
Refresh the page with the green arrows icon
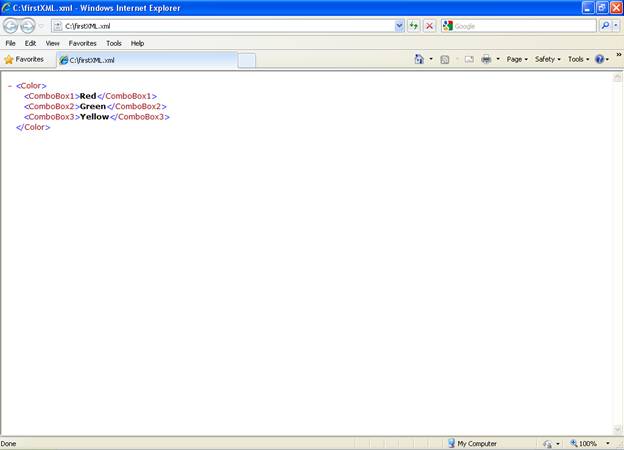click(414, 26)
